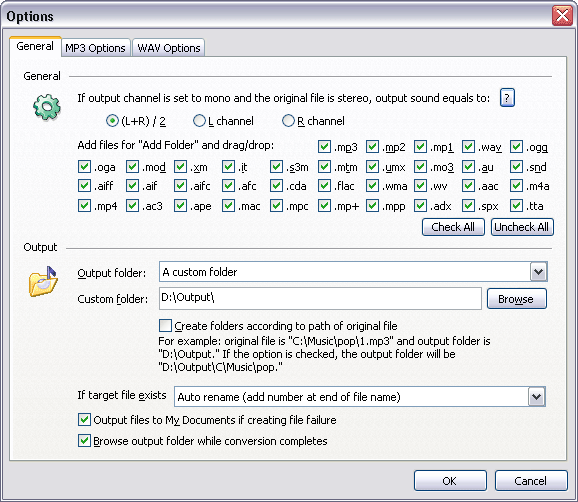Uncheck the .xm file type
578x502 pixels.
pos(180,167)
